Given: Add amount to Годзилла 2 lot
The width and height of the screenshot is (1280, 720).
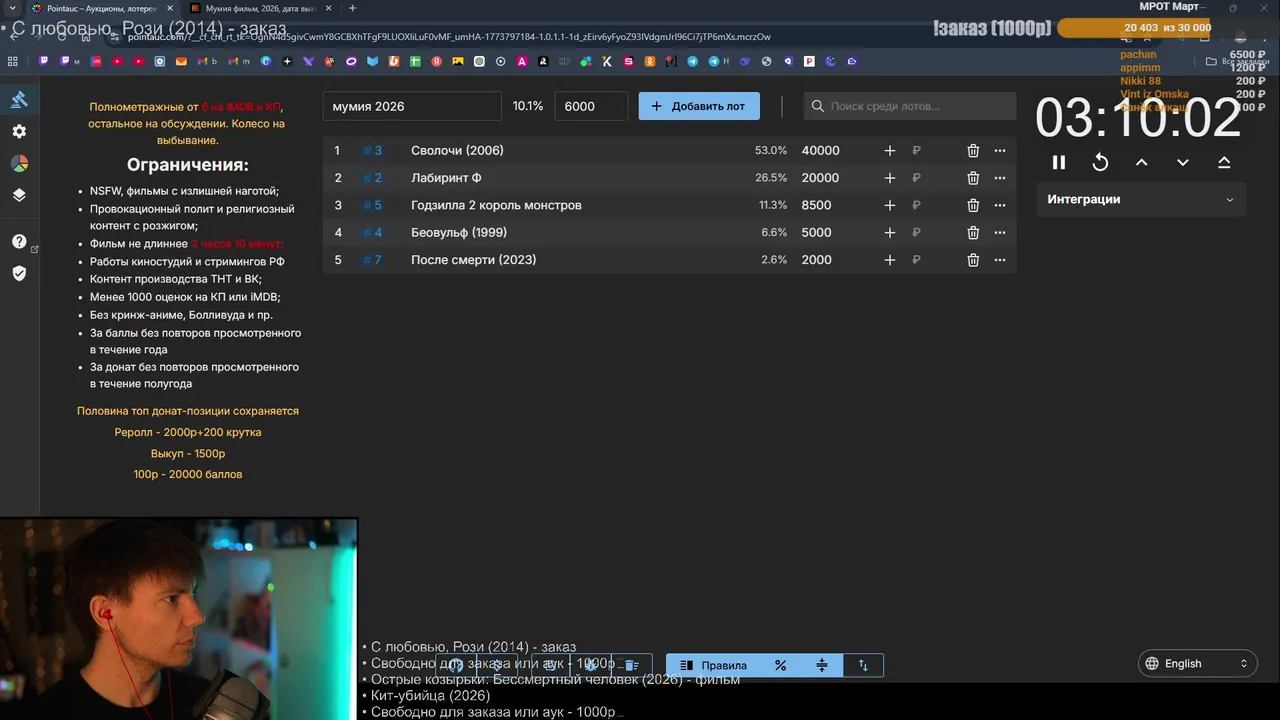Looking at the screenshot, I should pos(890,205).
